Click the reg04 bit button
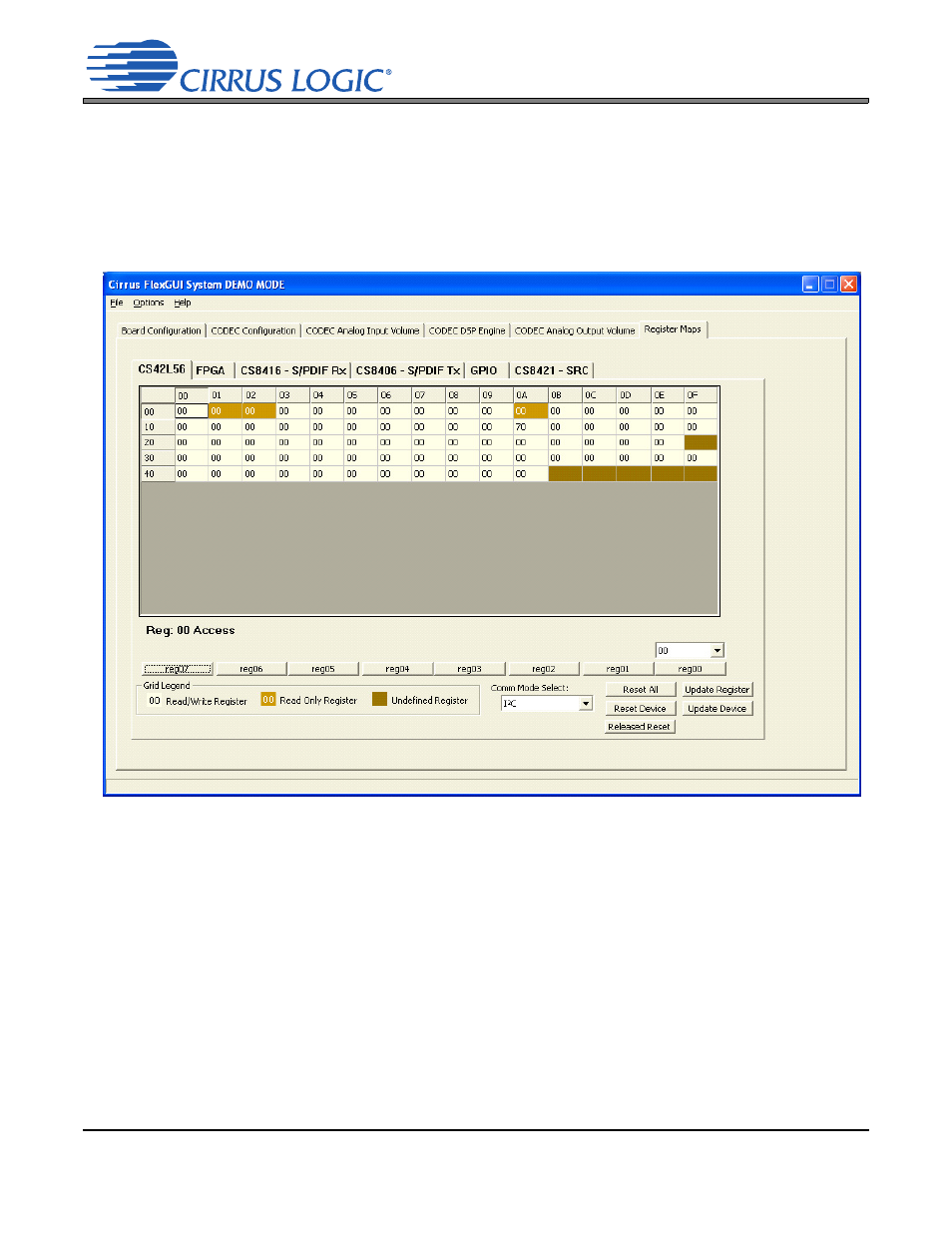The image size is (952, 1233). click(x=397, y=669)
